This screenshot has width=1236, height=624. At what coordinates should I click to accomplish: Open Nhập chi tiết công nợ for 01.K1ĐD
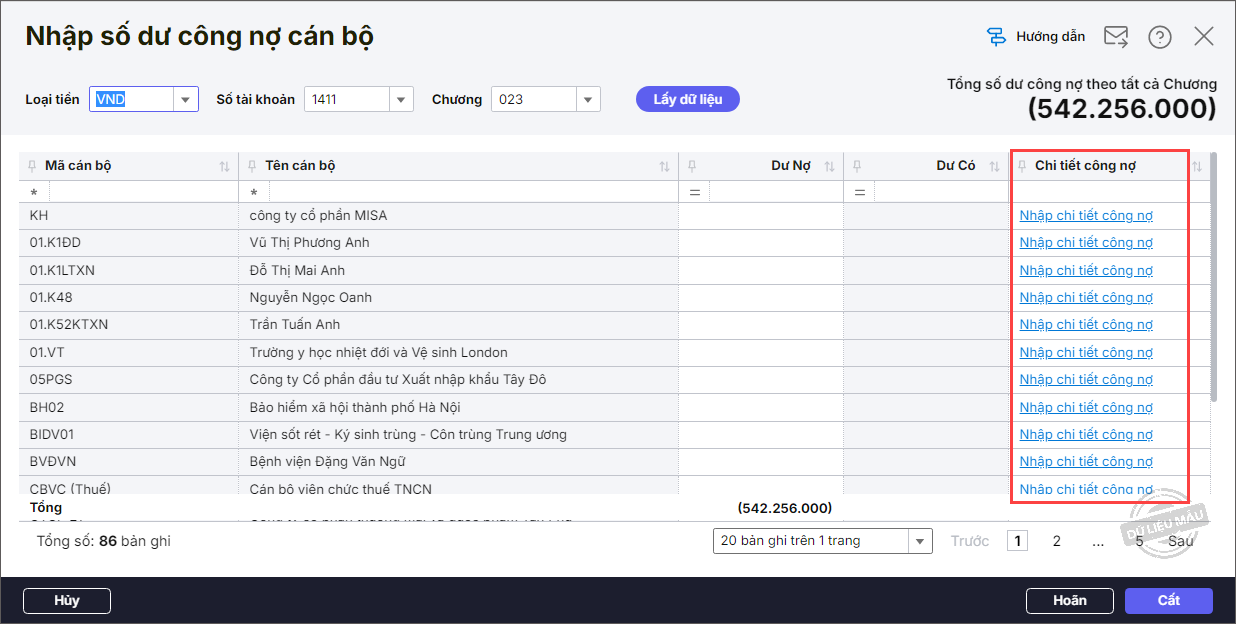click(1086, 242)
